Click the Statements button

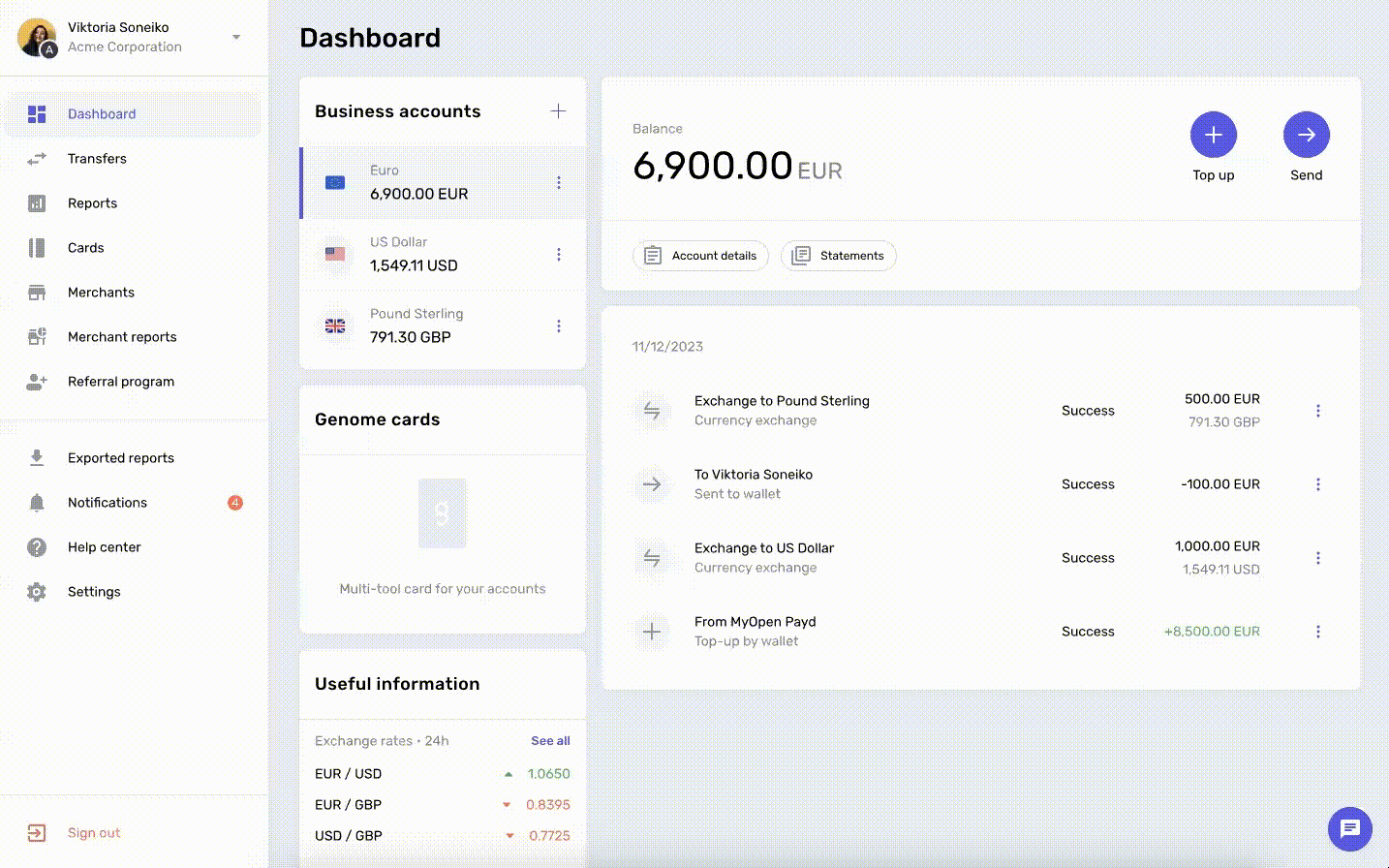click(838, 256)
